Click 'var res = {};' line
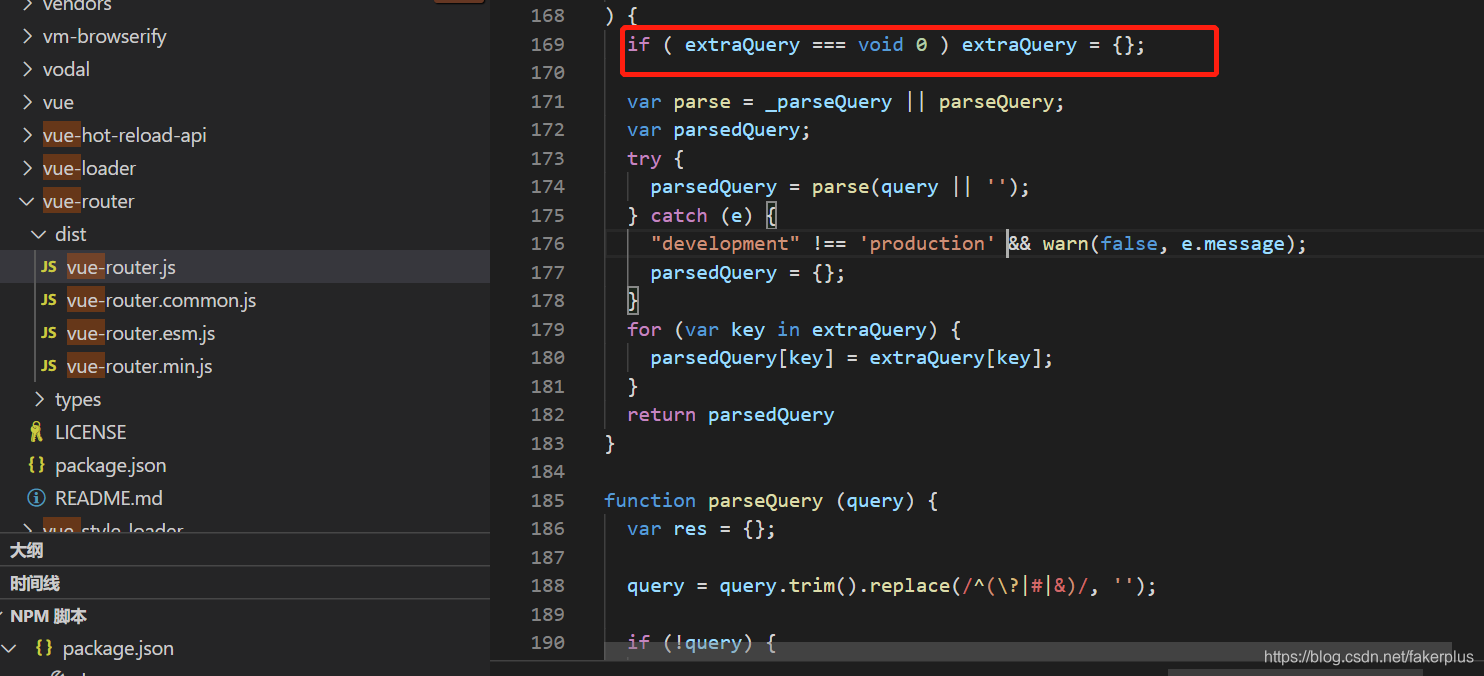Image resolution: width=1484 pixels, height=676 pixels. click(x=701, y=529)
